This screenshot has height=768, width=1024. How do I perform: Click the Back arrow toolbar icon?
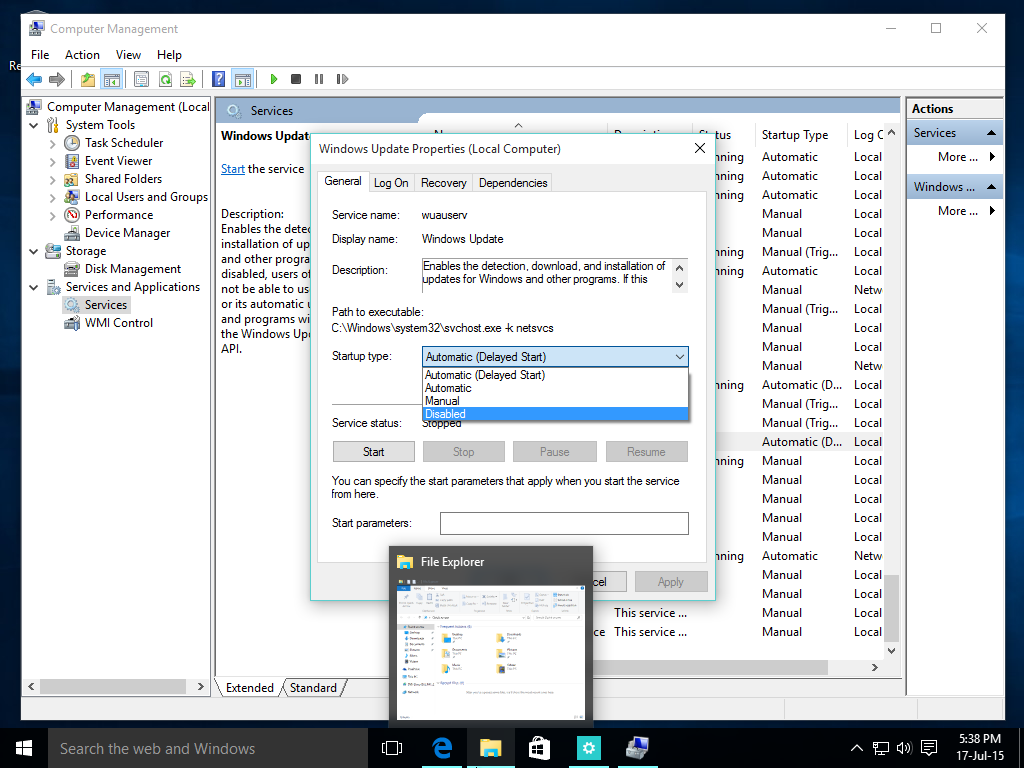34,80
